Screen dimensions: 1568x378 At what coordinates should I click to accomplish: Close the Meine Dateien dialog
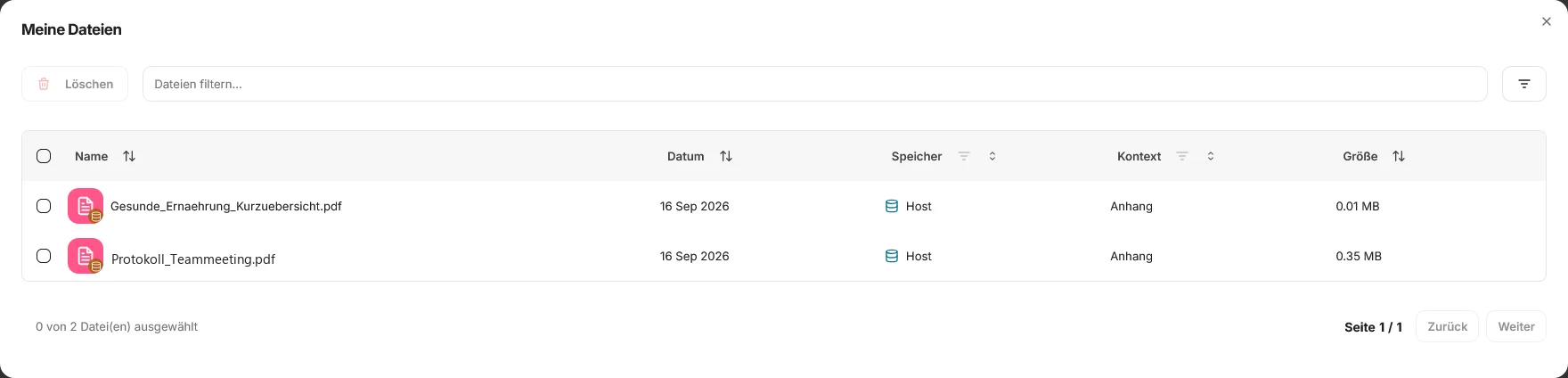(x=1547, y=21)
